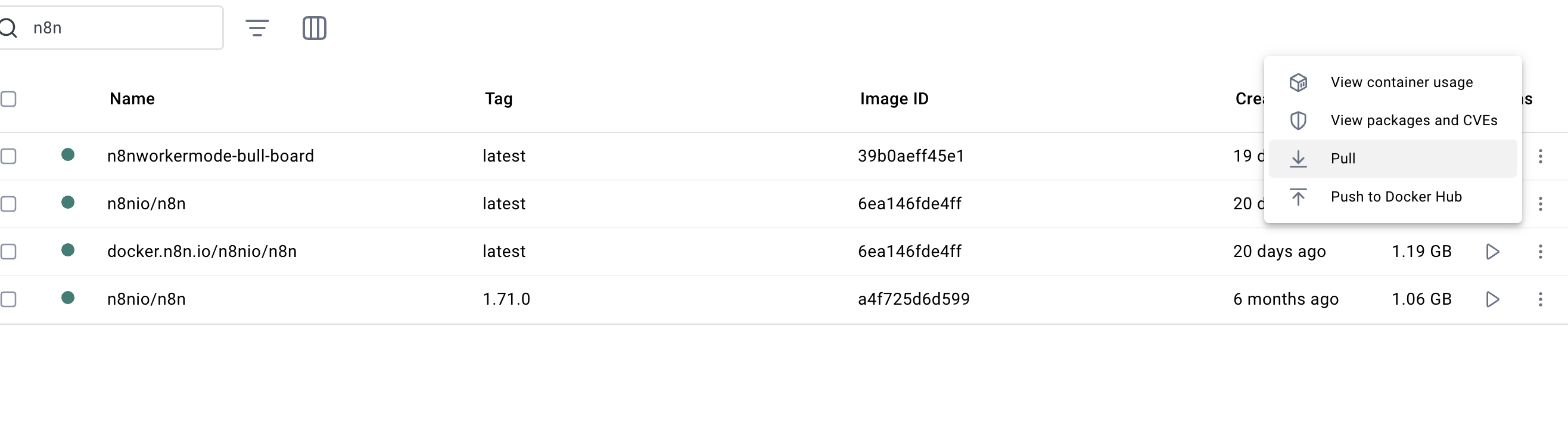Open actions menu for docker.n8n.io/n8nio/n8n
The height and width of the screenshot is (446, 1568).
pyautogui.click(x=1540, y=252)
